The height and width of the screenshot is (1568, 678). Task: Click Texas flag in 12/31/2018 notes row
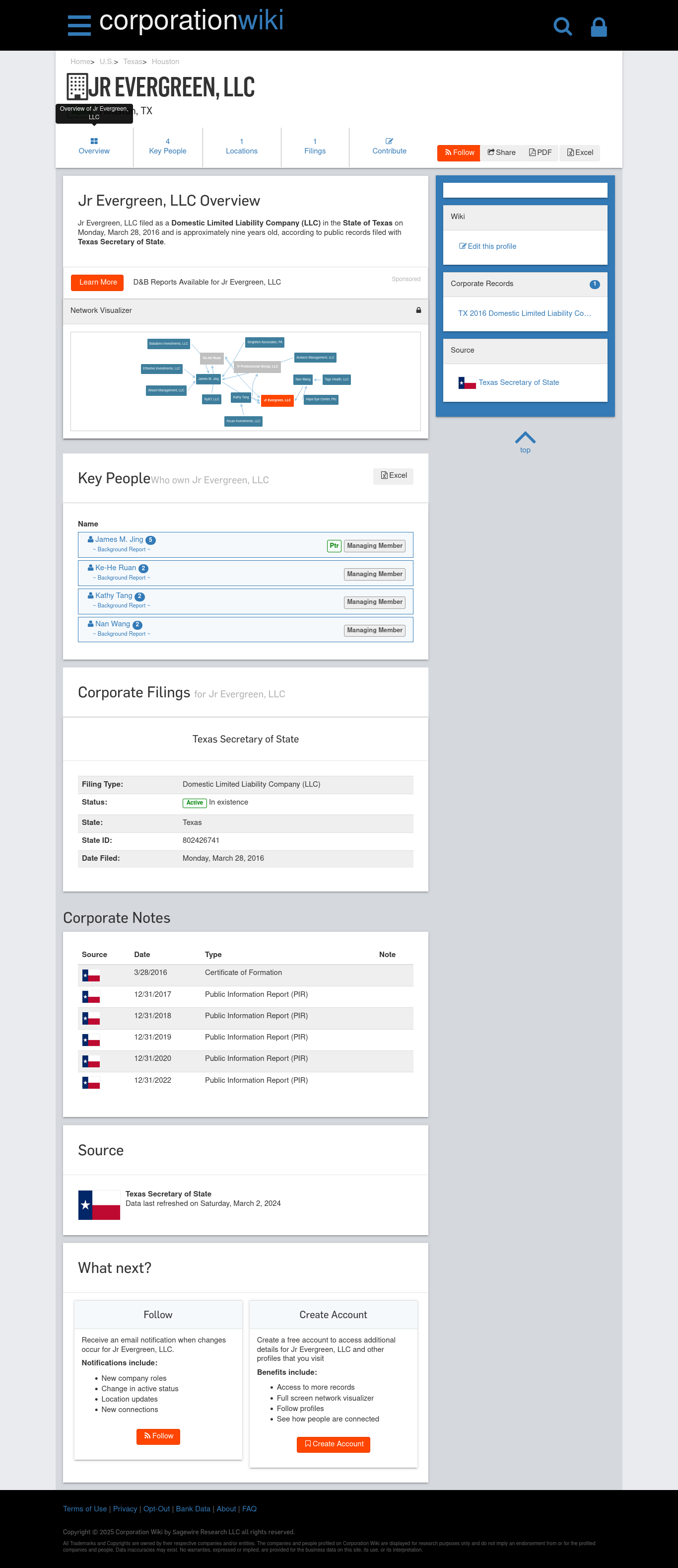[x=91, y=1018]
